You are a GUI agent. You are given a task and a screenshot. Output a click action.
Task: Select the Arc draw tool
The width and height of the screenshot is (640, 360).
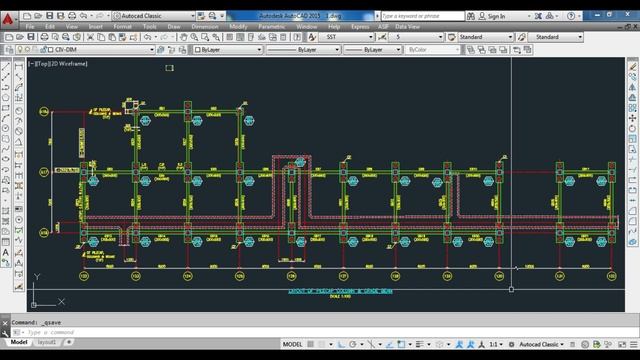[x=6, y=118]
